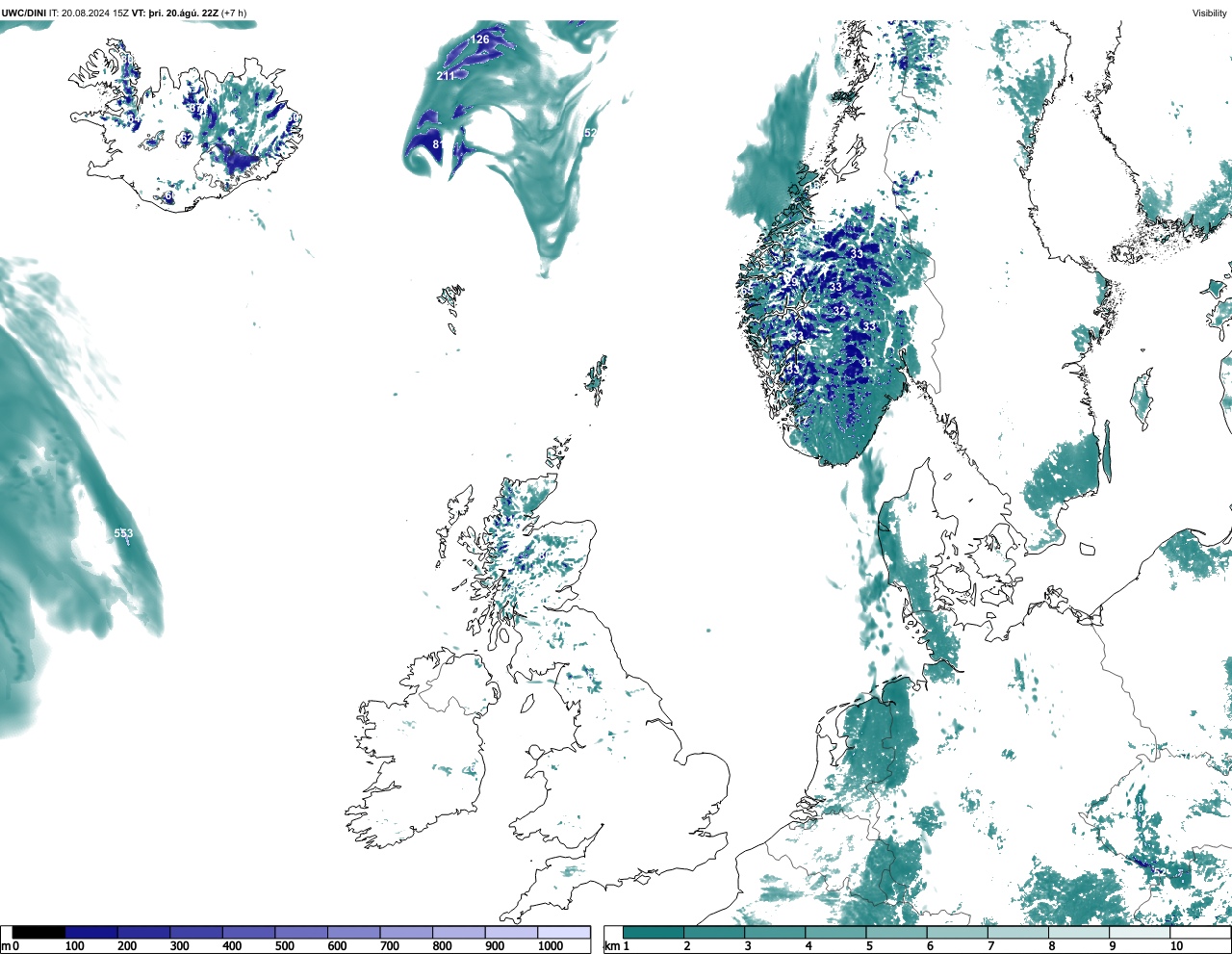Click the '800' label on the metre legend
The height and width of the screenshot is (954, 1232).
point(443,946)
